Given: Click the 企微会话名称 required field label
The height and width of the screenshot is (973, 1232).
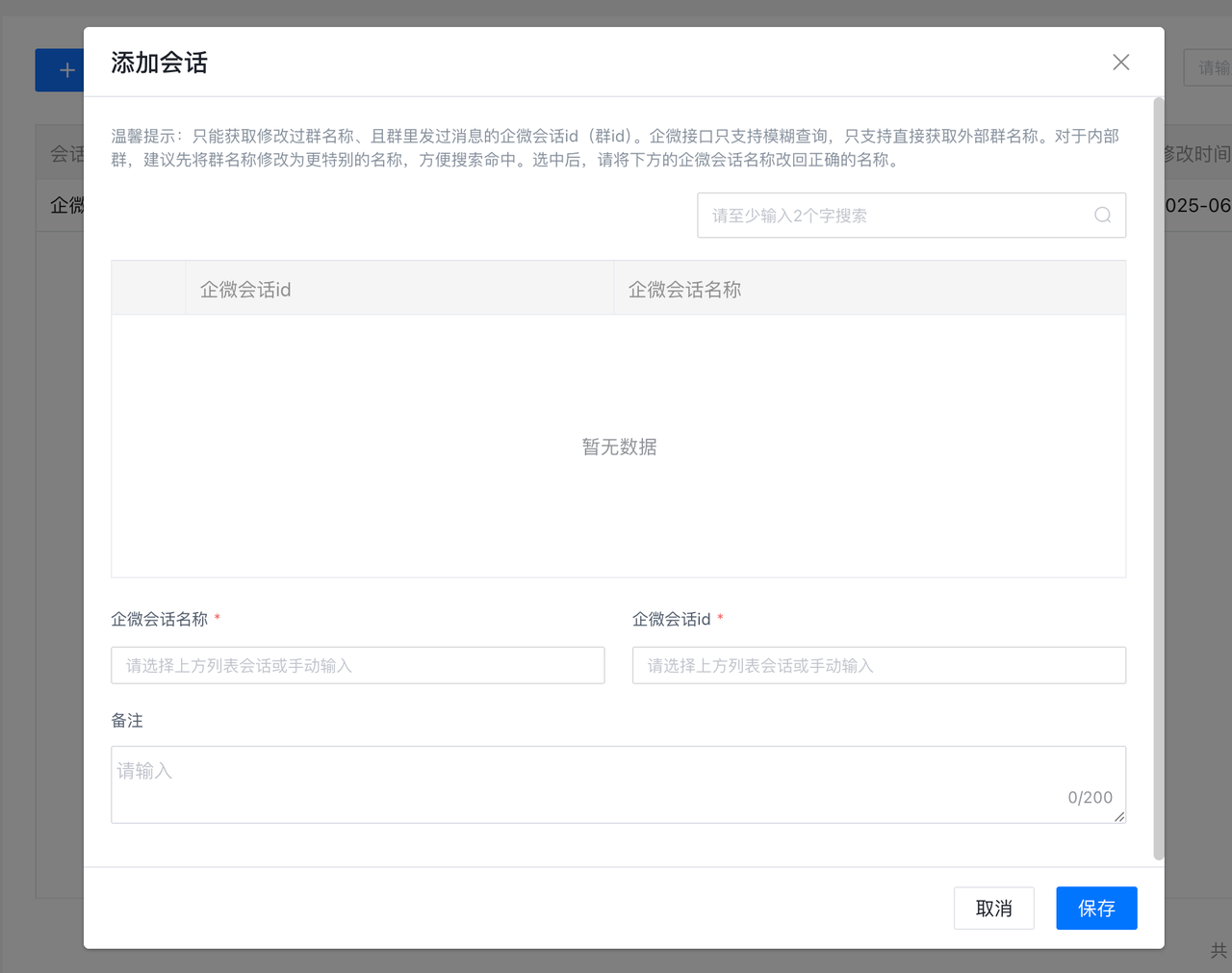Looking at the screenshot, I should [160, 619].
